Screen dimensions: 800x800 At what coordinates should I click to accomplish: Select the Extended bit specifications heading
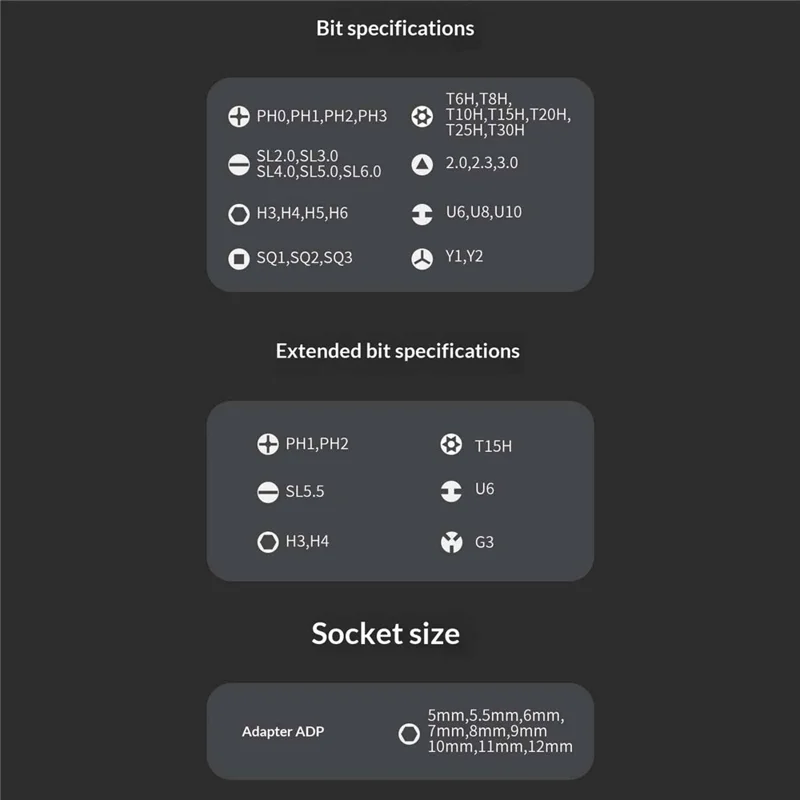(x=398, y=351)
